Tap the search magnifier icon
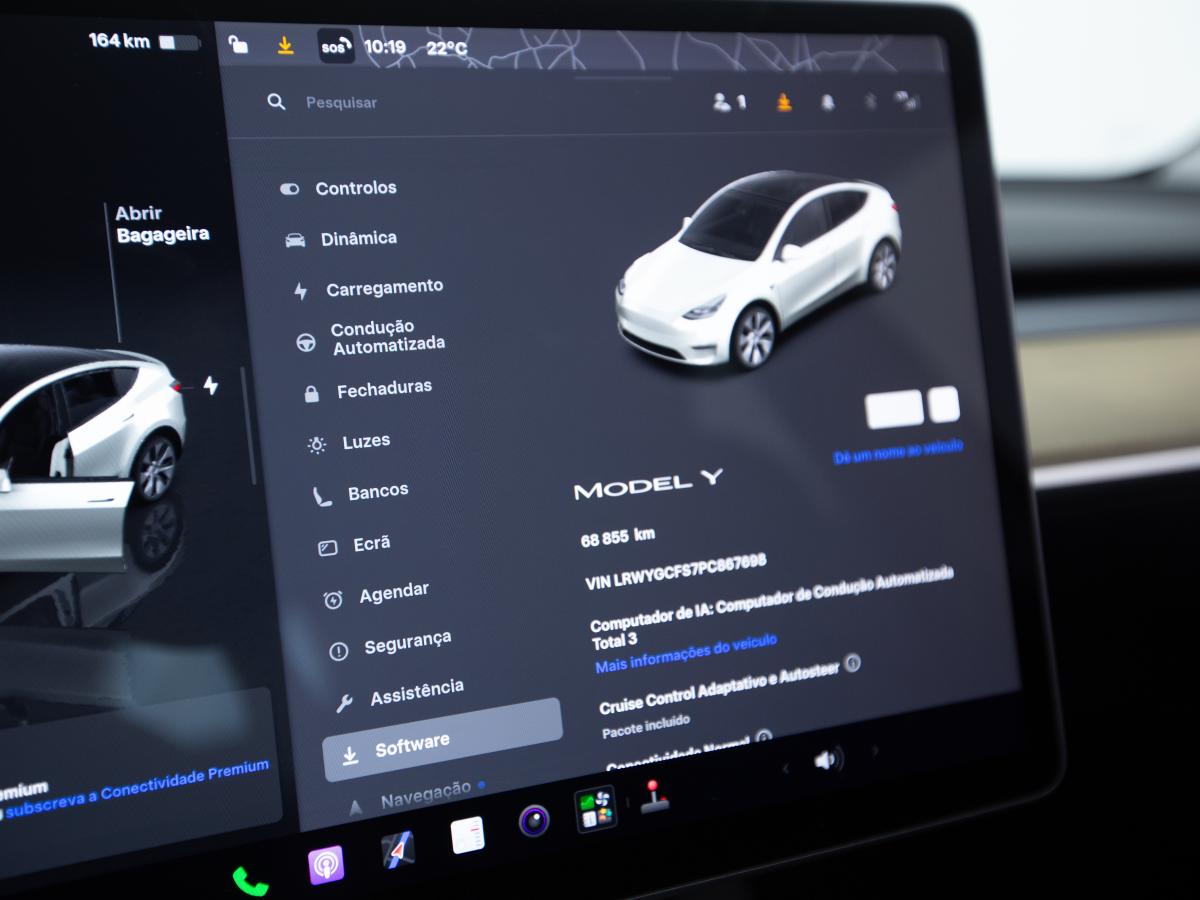1200x900 pixels. [x=276, y=102]
